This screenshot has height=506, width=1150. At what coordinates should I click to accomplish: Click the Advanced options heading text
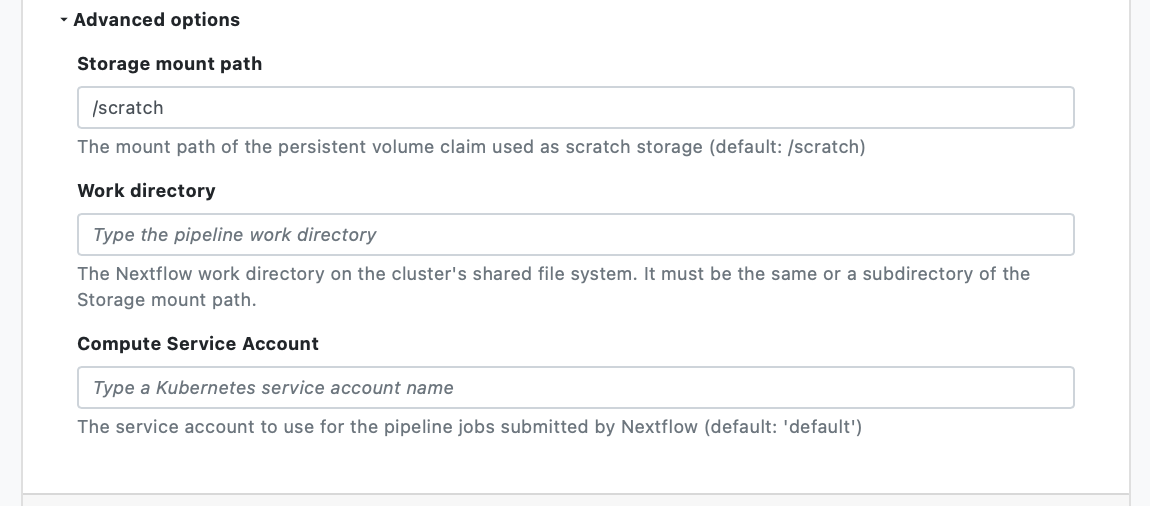coord(156,20)
